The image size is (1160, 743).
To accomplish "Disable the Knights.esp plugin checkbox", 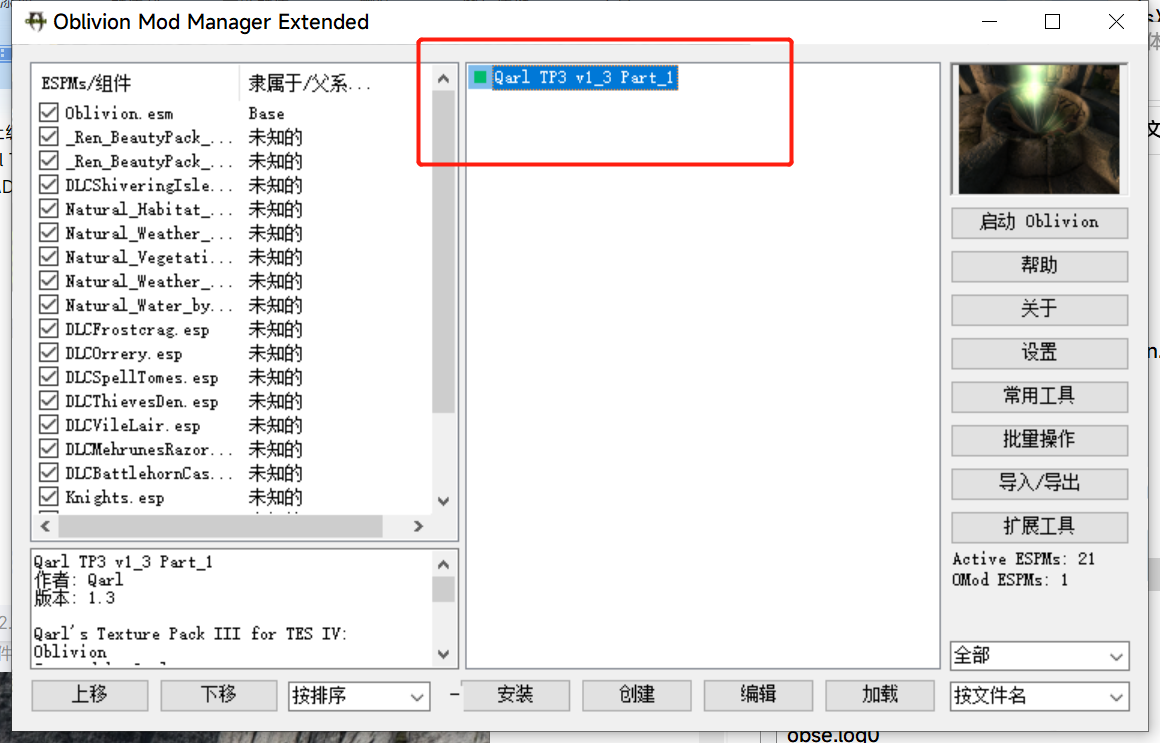I will [x=49, y=497].
